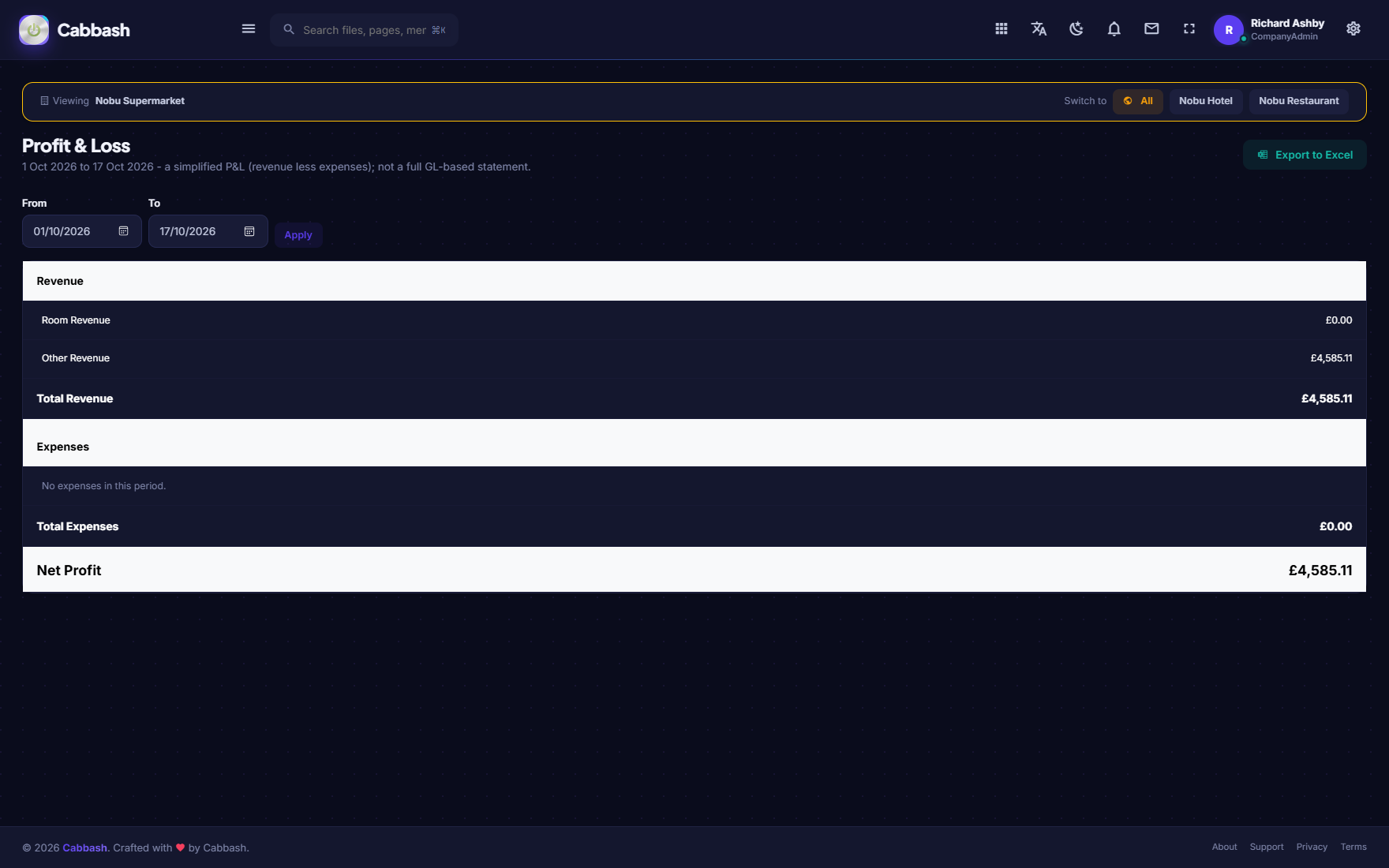Open the settings gear icon
The image size is (1389, 868).
point(1353,29)
